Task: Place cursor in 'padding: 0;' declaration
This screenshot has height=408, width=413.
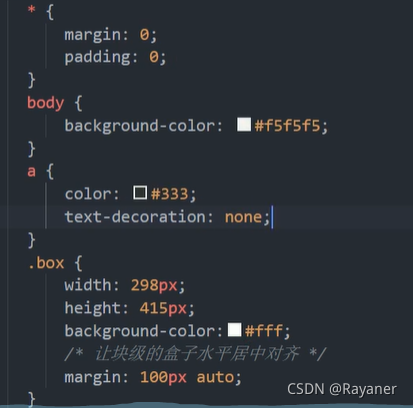Action: click(x=115, y=57)
